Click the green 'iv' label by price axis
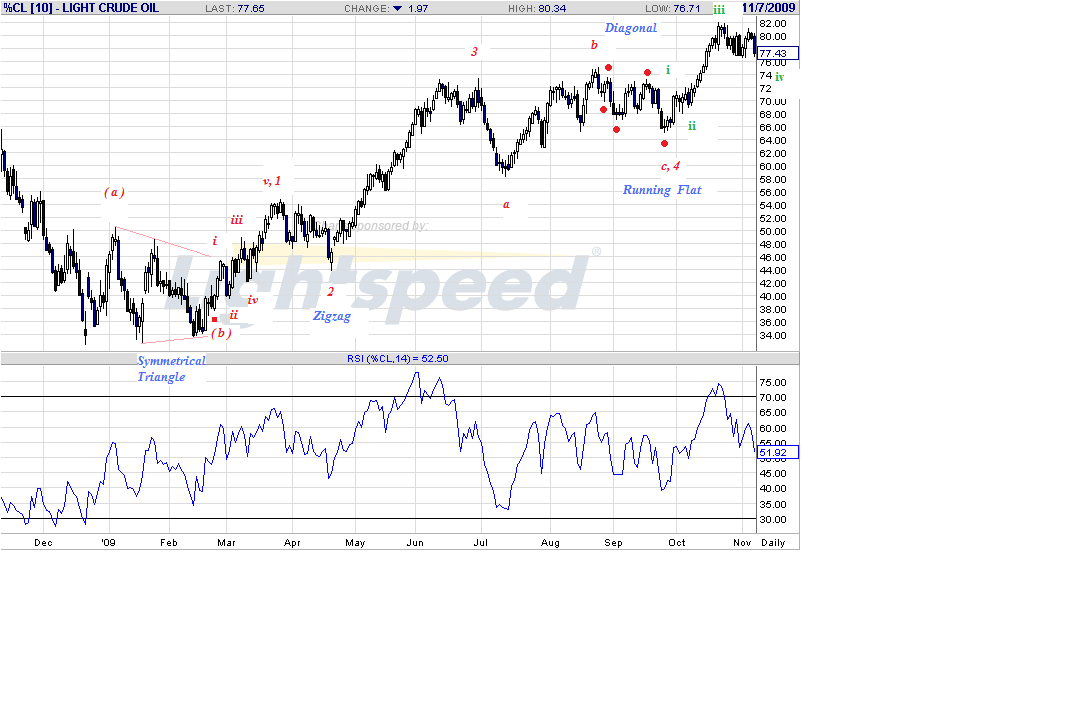The image size is (1092, 715). [780, 77]
